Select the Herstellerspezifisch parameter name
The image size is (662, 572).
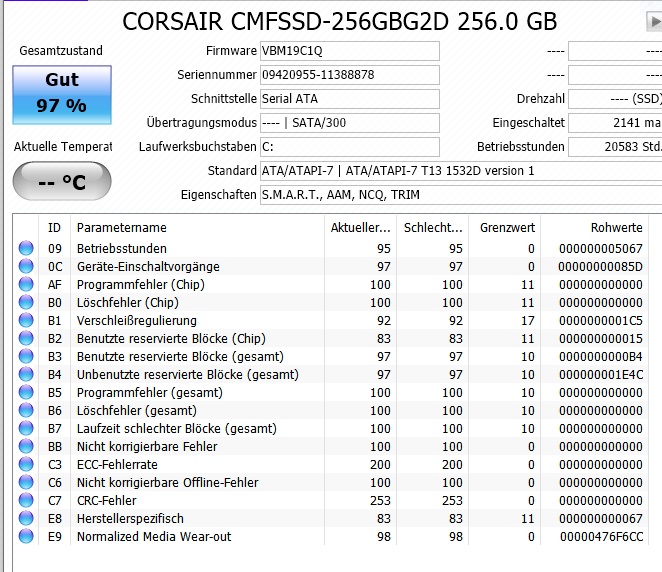(130, 519)
